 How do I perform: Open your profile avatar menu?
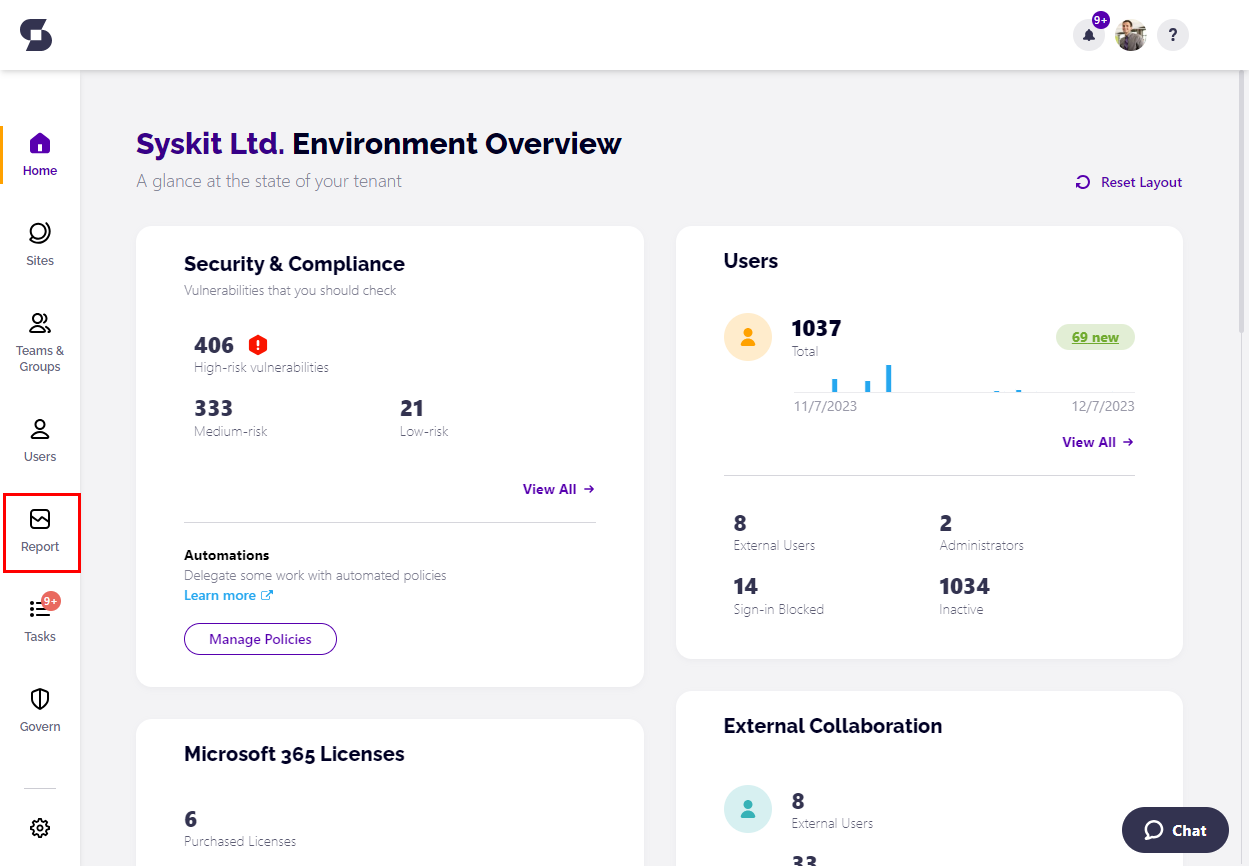pos(1130,35)
